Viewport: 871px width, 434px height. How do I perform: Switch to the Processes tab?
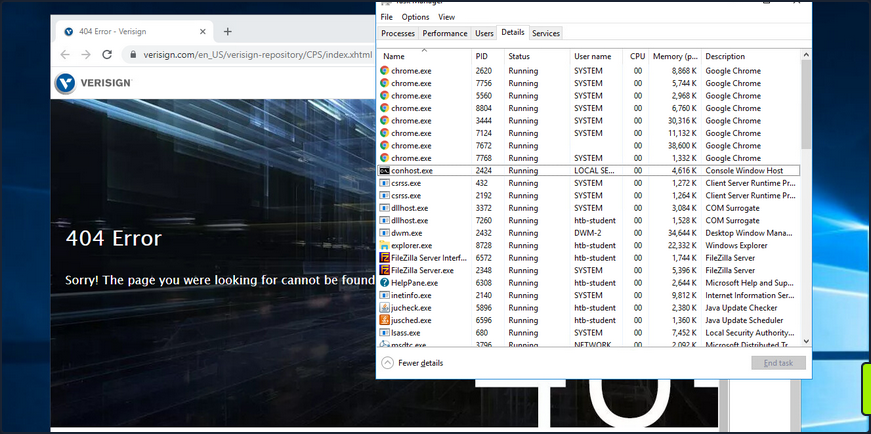point(398,33)
